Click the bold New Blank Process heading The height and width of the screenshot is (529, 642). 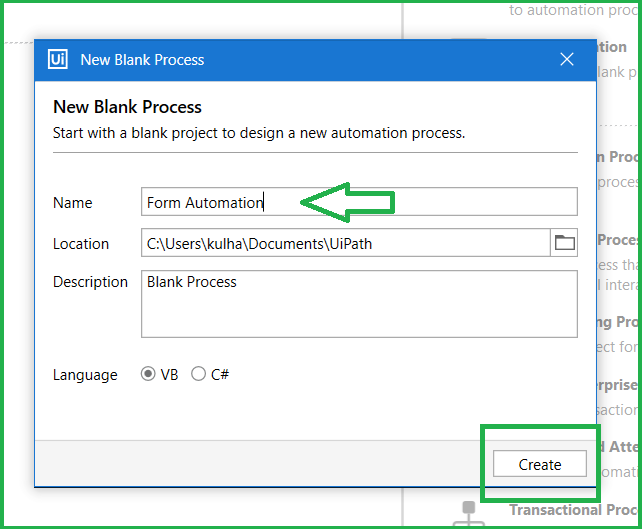pyautogui.click(x=127, y=107)
